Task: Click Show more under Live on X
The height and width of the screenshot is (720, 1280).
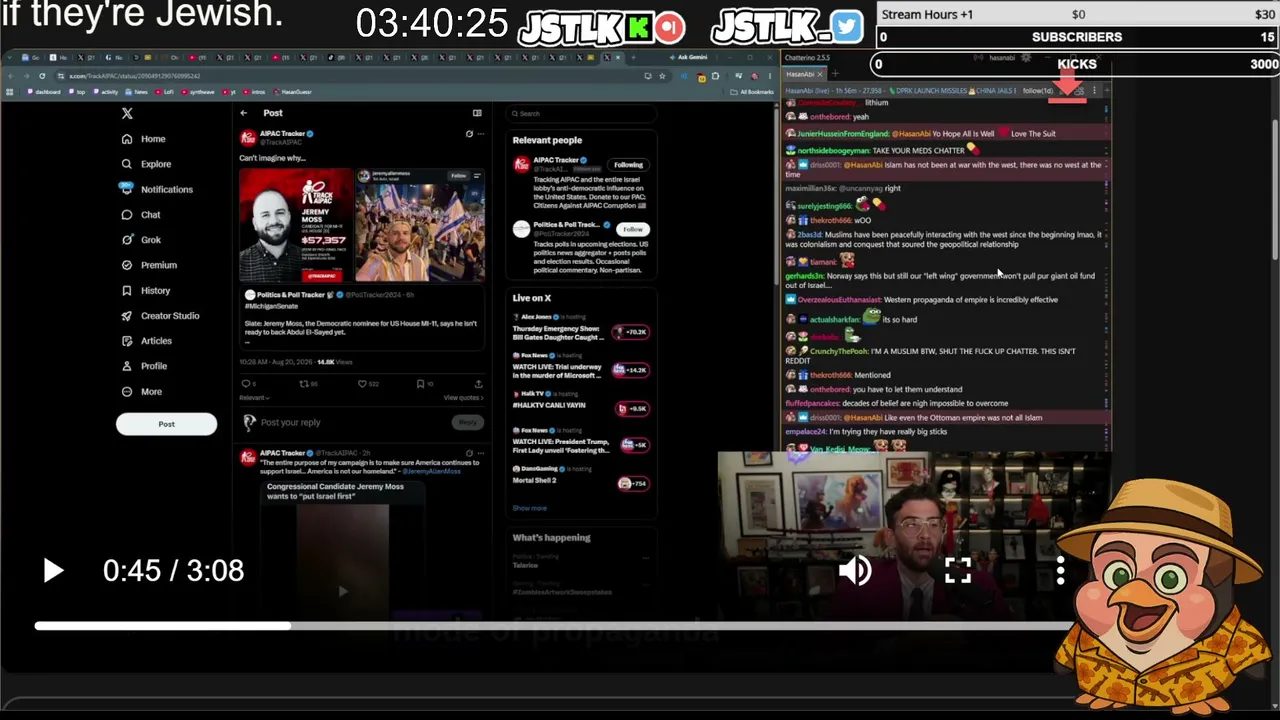Action: (x=529, y=508)
